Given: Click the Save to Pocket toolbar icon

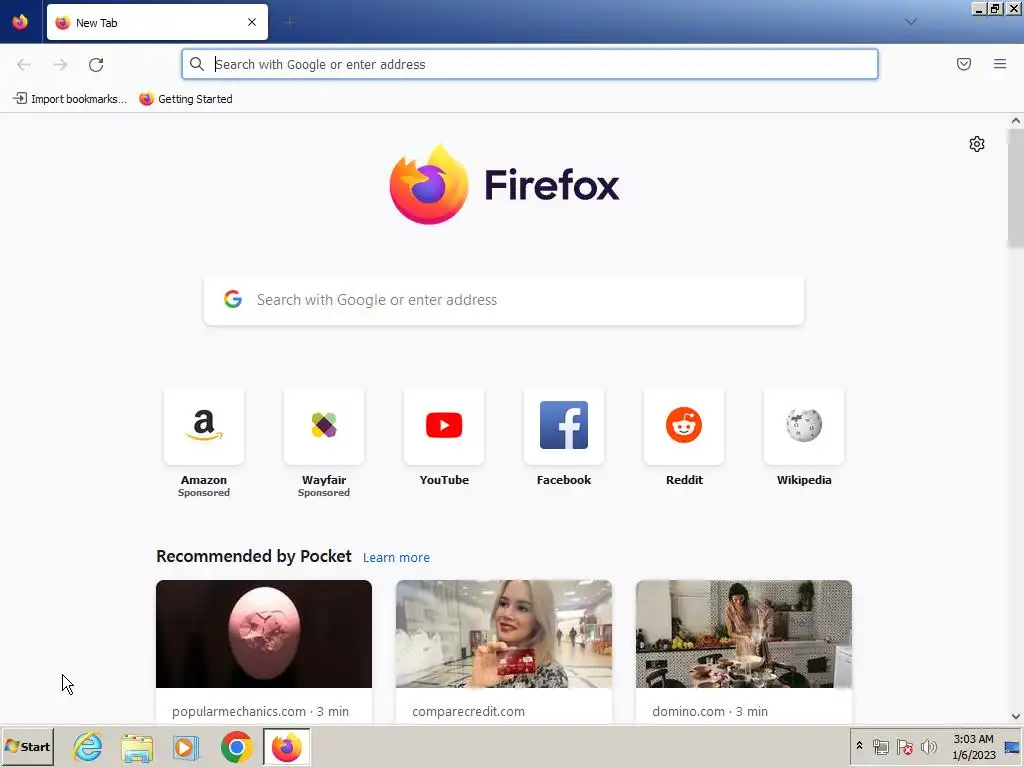Looking at the screenshot, I should click(963, 64).
